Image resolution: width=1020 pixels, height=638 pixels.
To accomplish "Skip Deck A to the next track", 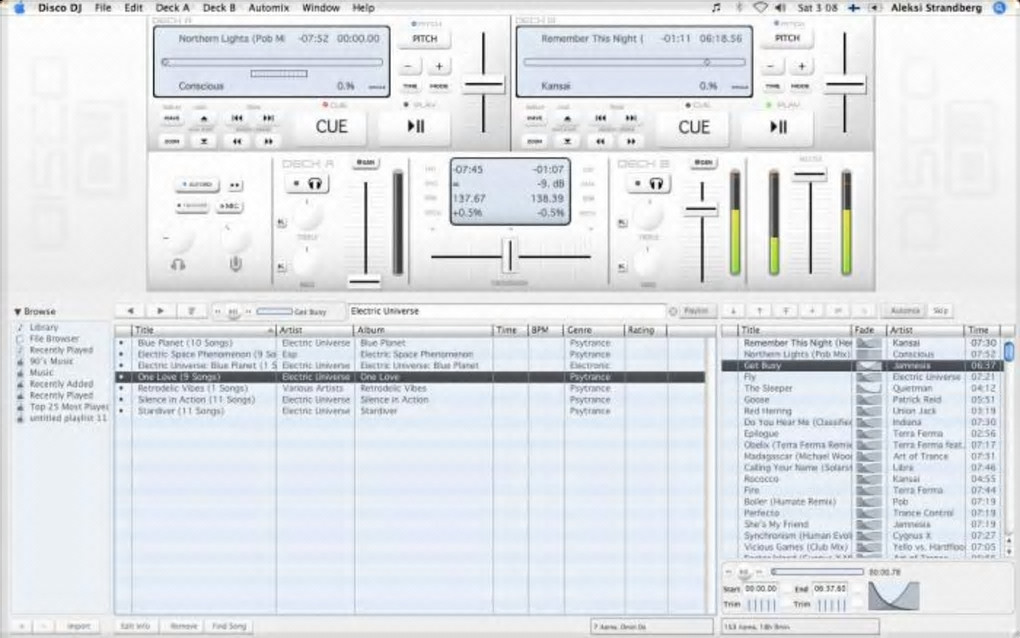I will click(268, 118).
